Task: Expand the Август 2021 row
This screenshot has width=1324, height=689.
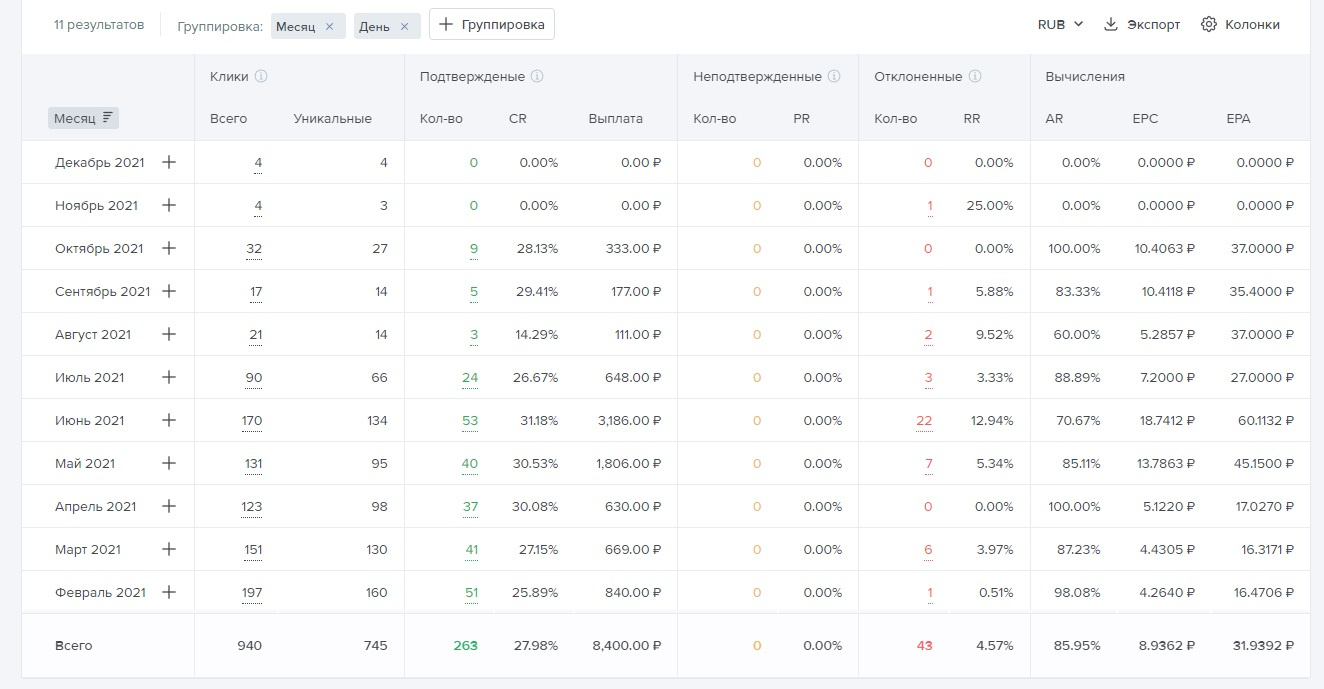Action: 169,334
